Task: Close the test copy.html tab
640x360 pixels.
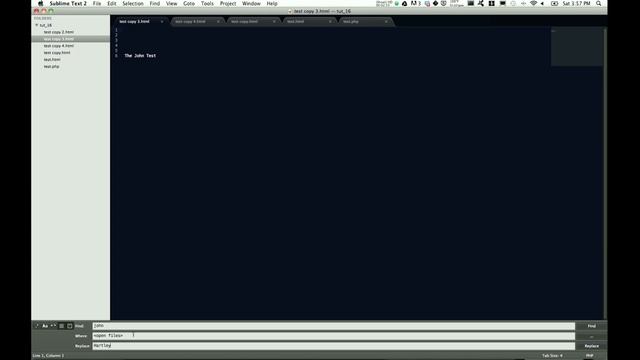Action: coord(274,21)
